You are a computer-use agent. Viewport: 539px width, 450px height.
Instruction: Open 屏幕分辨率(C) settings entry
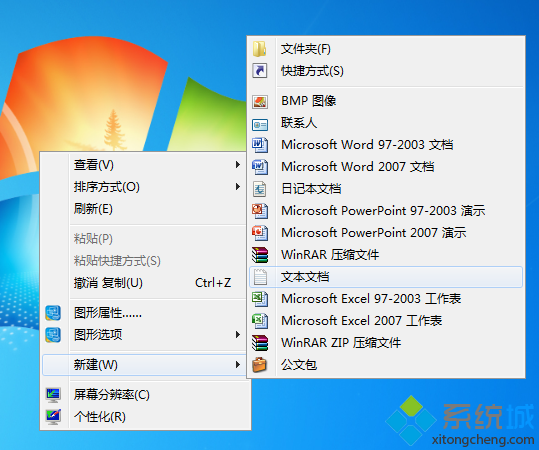pyautogui.click(x=144, y=395)
